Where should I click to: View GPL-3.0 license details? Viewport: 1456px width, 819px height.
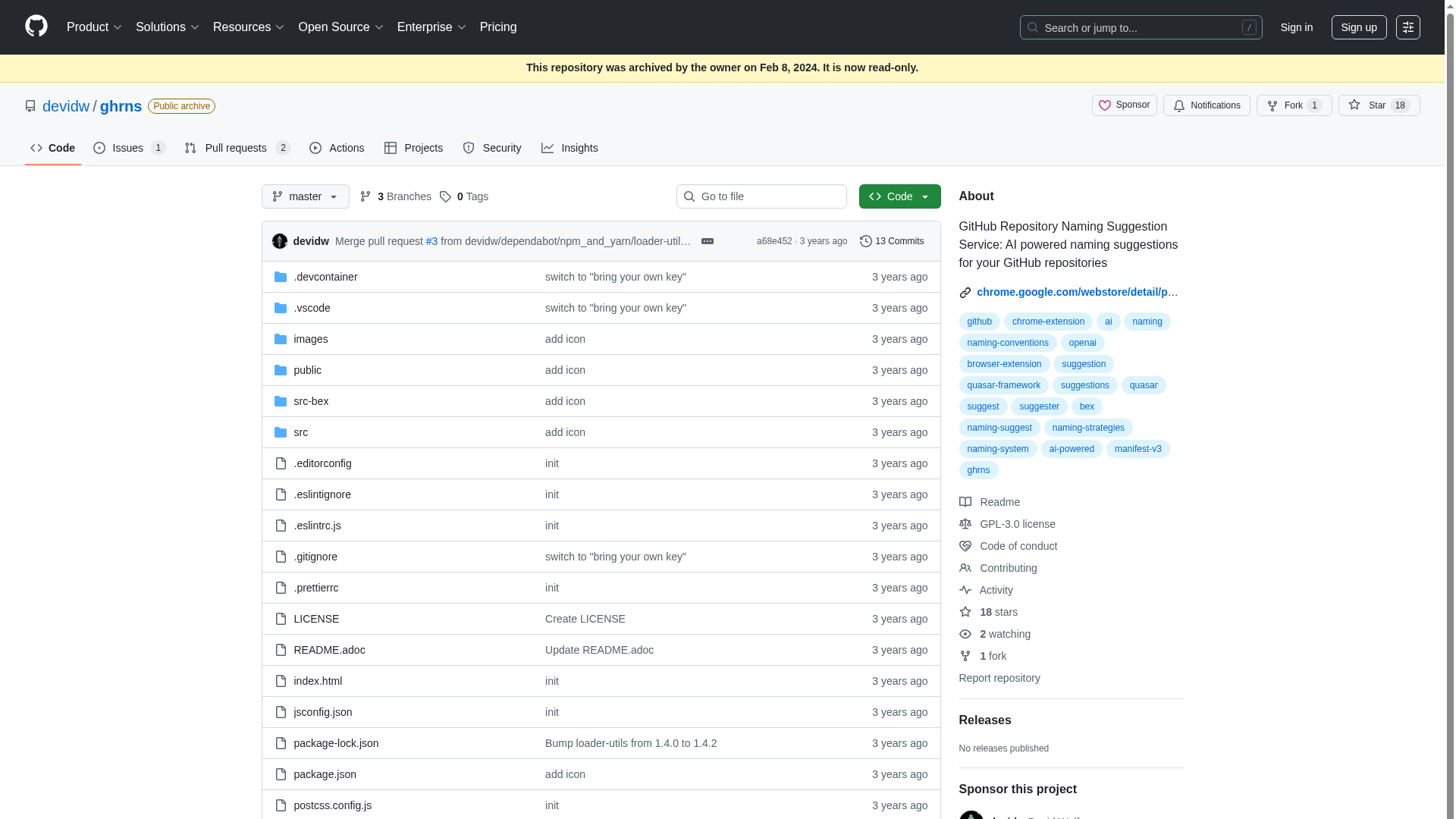point(1007,524)
